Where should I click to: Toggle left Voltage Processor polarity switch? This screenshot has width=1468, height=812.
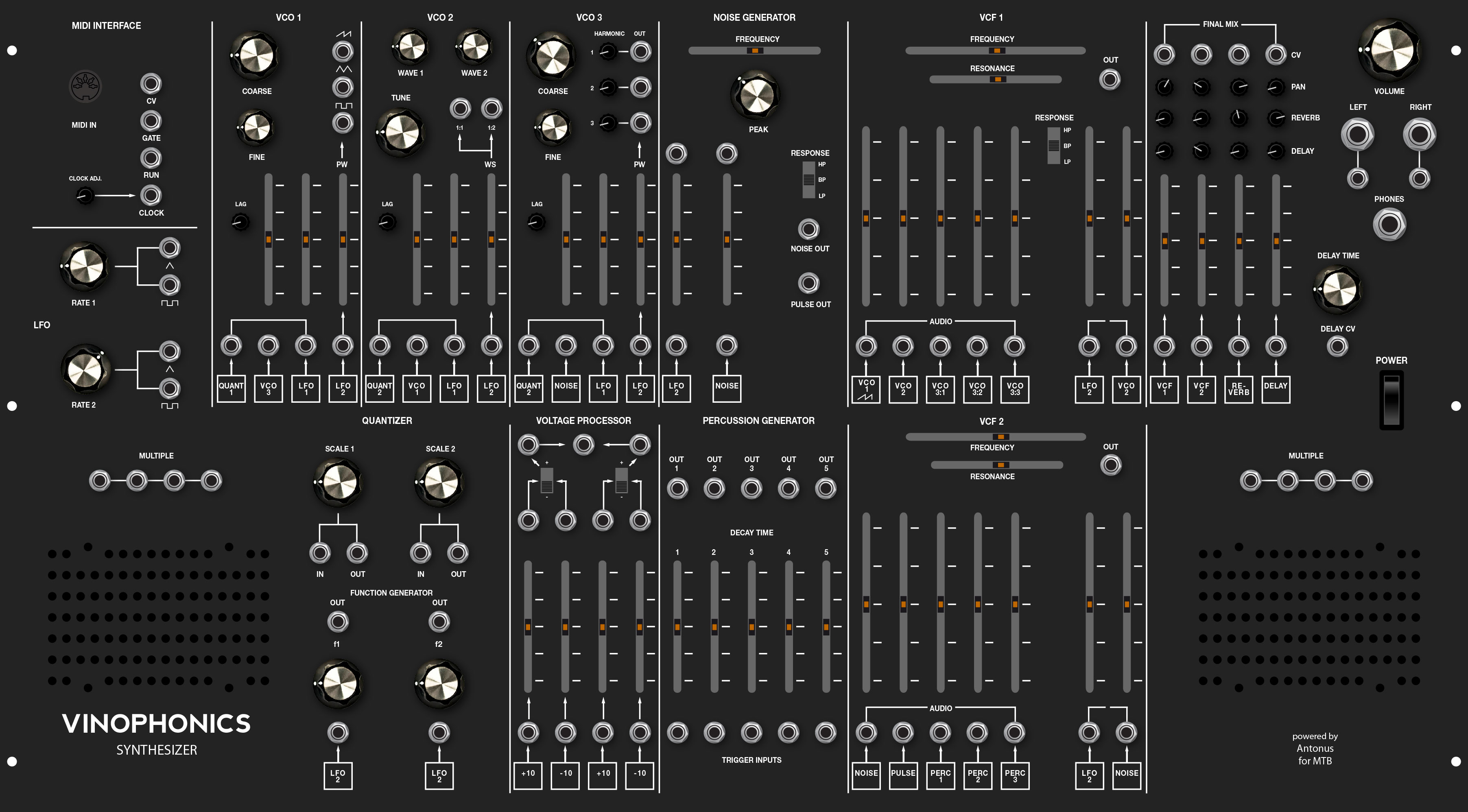(546, 480)
